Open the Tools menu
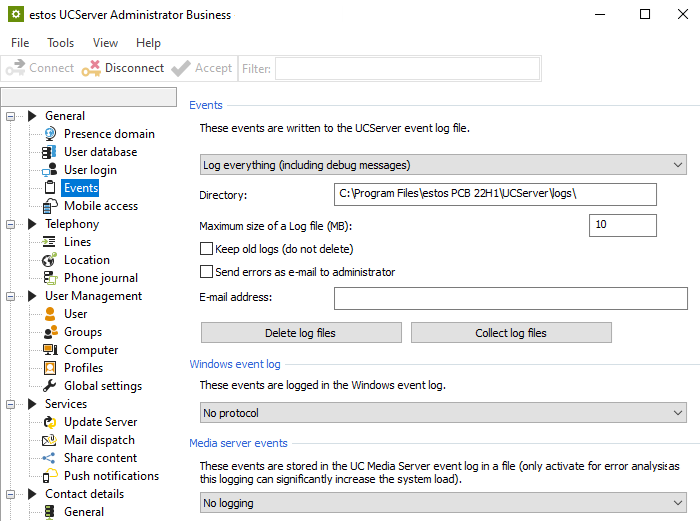 [x=60, y=43]
